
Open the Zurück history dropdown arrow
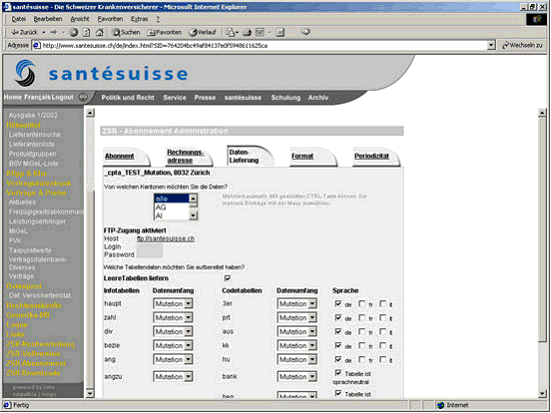tap(44, 32)
